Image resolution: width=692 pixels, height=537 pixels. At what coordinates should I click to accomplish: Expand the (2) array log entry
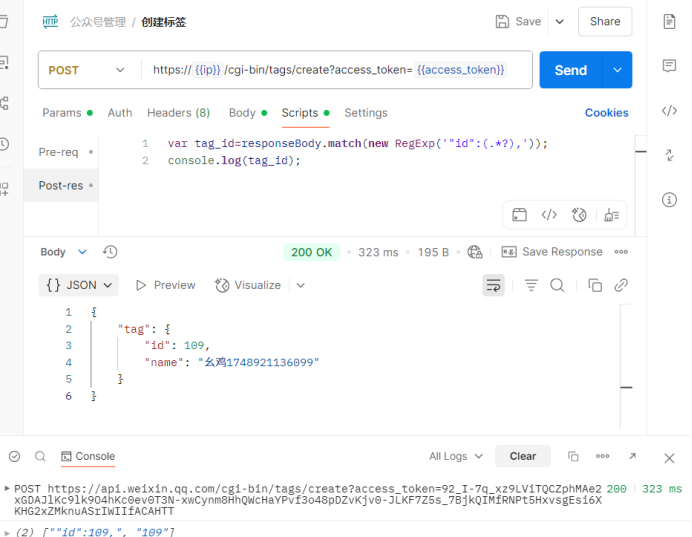pyautogui.click(x=7, y=533)
